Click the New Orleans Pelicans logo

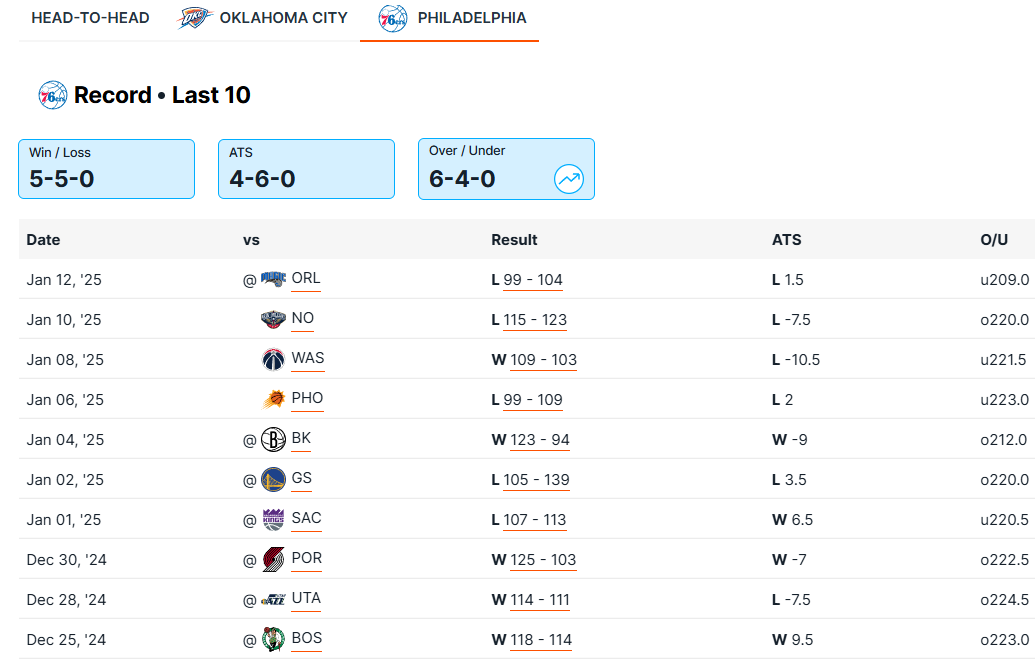click(x=273, y=319)
